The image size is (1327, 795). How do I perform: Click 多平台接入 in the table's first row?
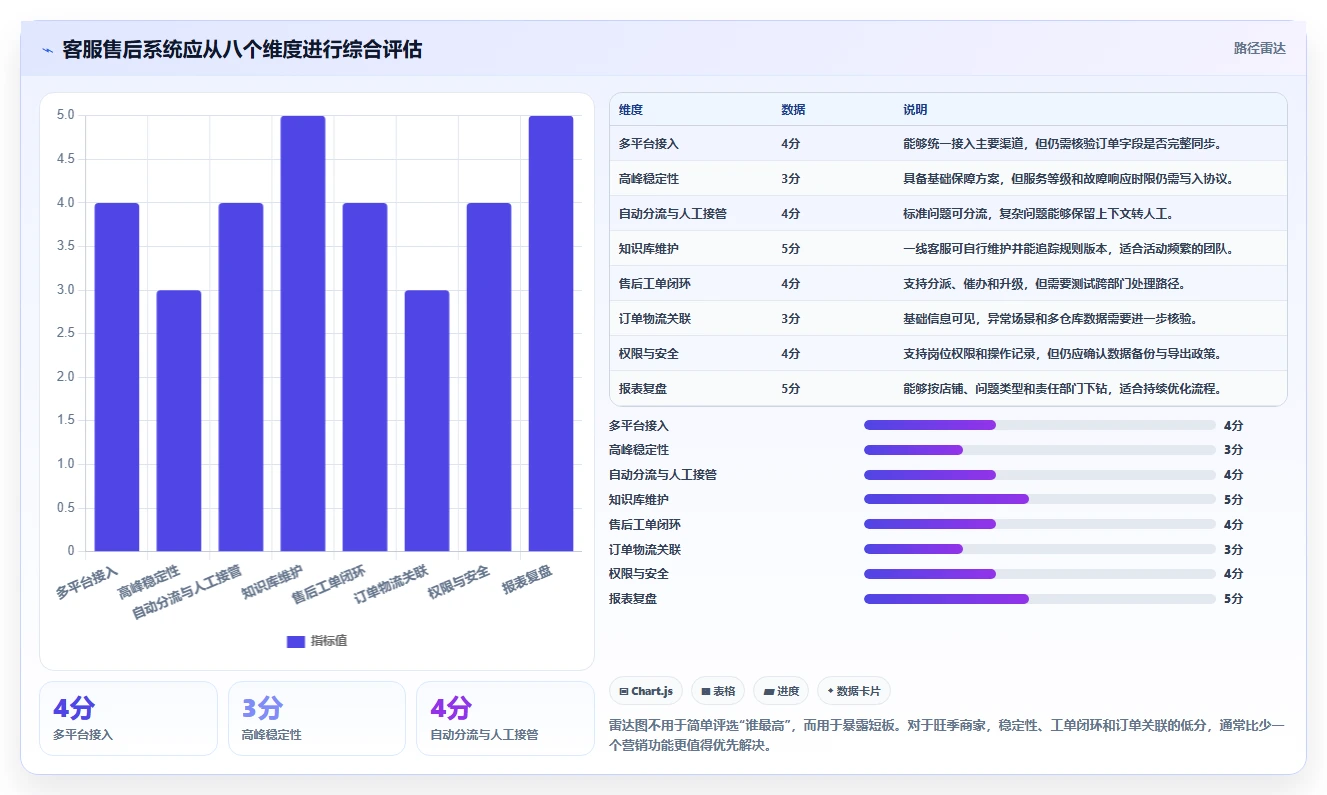coord(649,144)
